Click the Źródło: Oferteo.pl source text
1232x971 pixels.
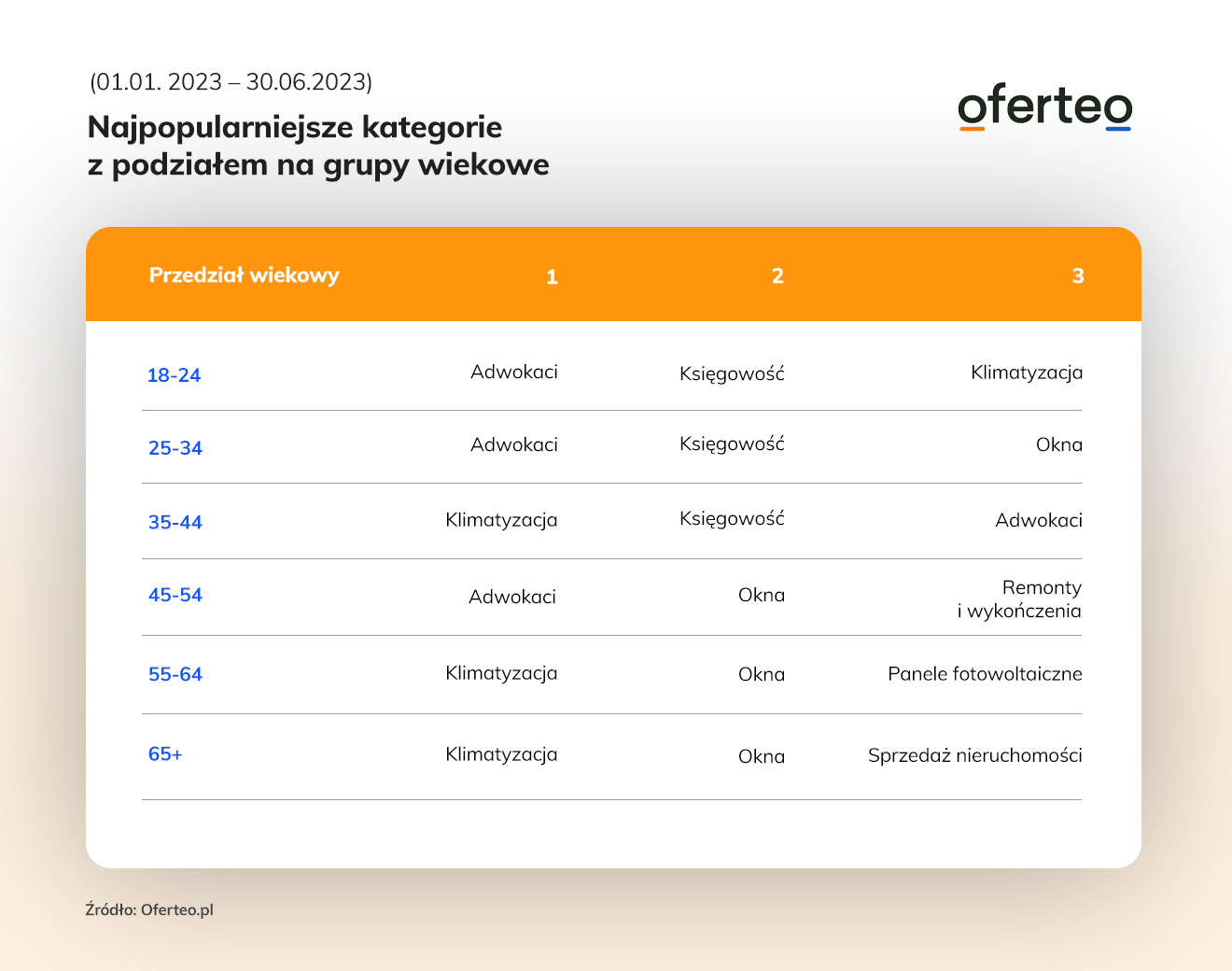tap(149, 909)
